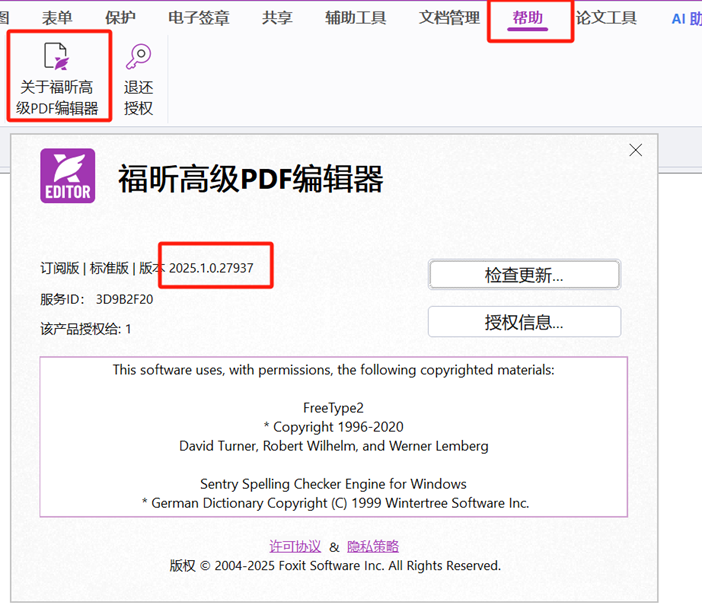Open the AI 助手 tab
The image size is (702, 615).
(686, 19)
